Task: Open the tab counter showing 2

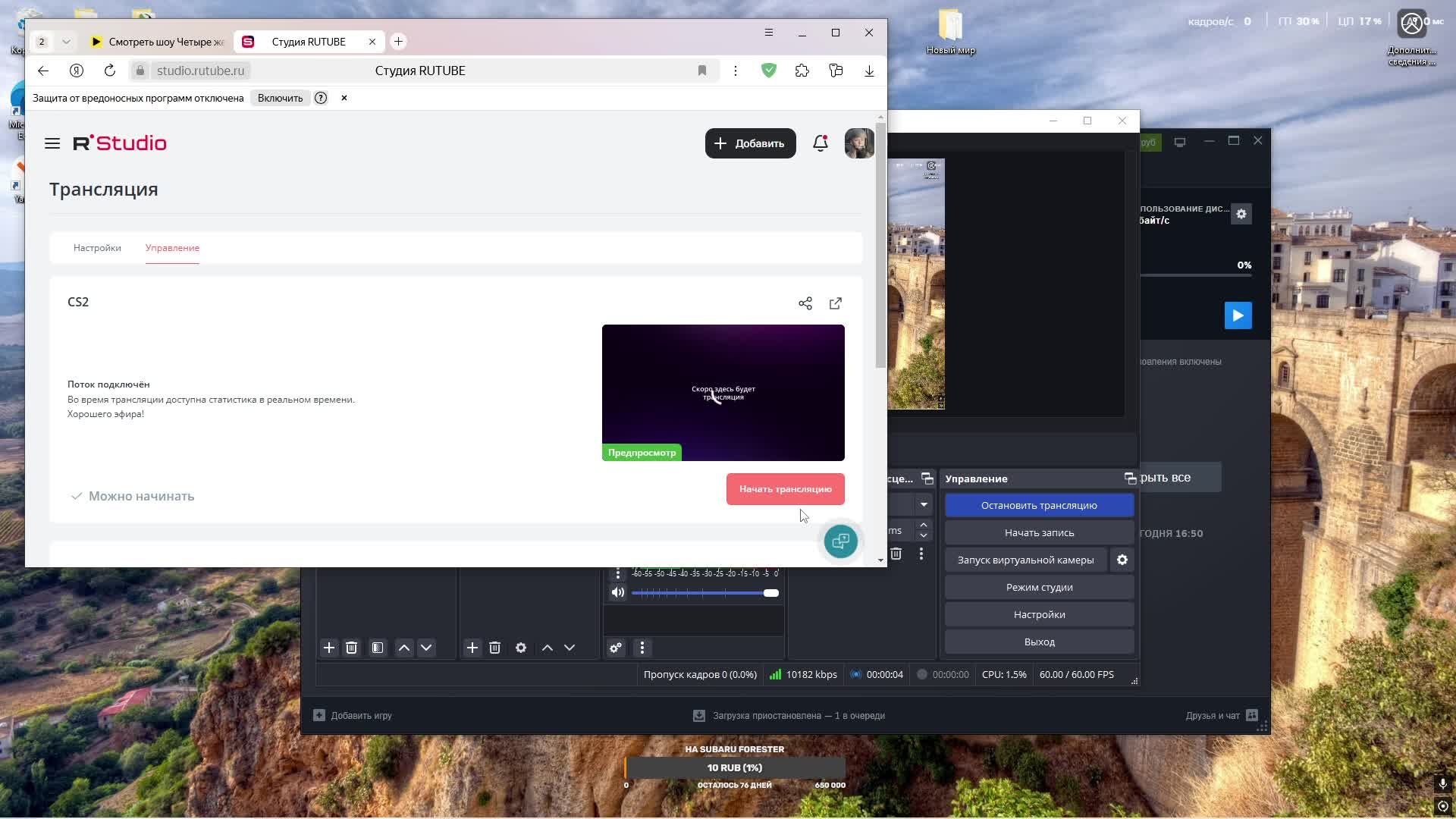Action: [42, 42]
